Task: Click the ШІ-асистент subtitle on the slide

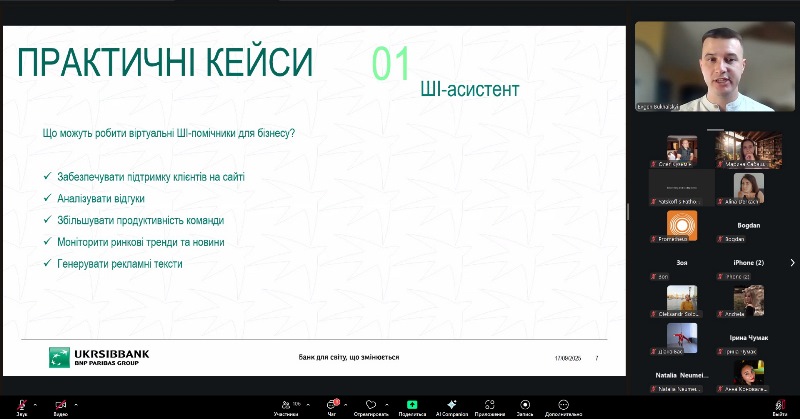Action: (469, 89)
